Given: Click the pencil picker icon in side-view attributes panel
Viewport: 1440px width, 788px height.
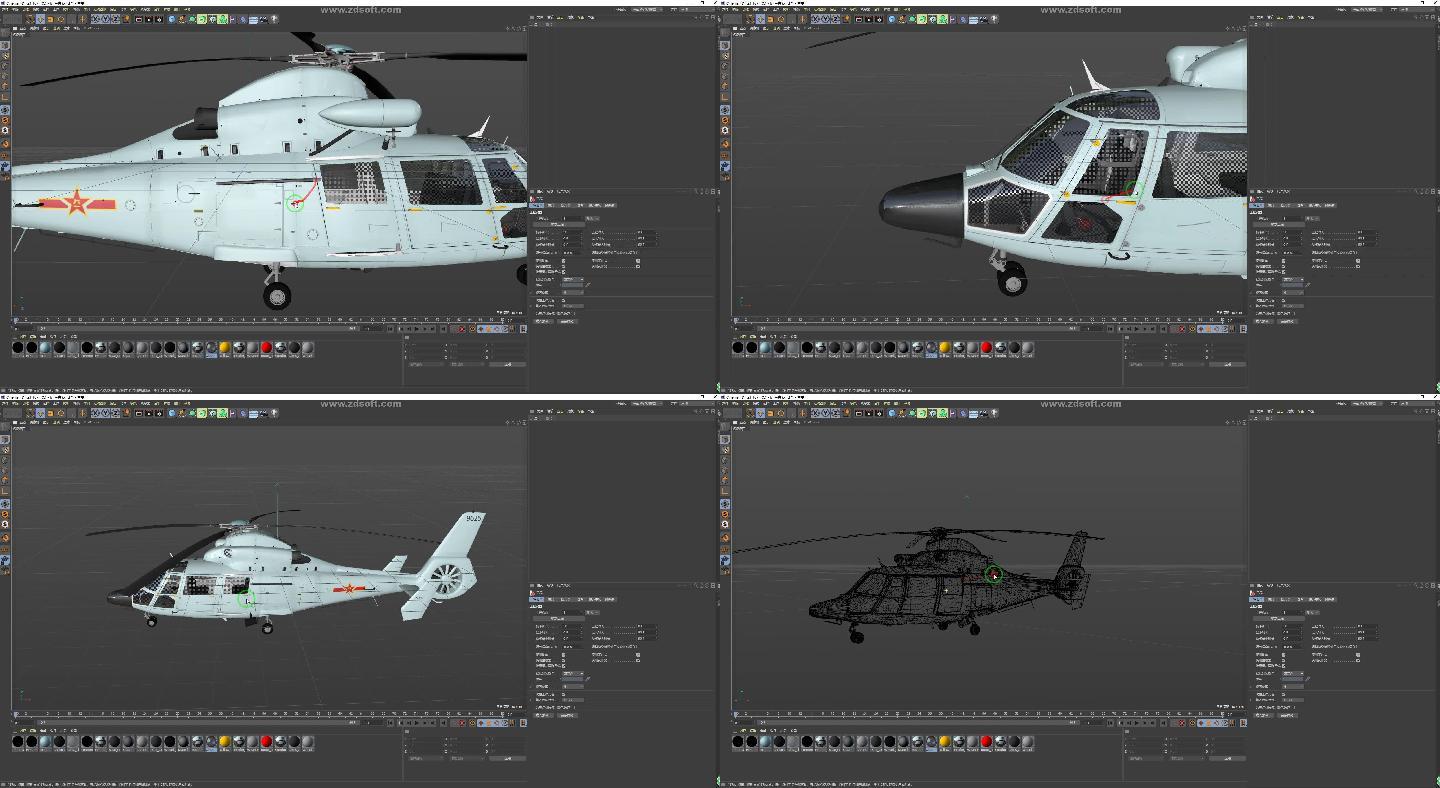Looking at the screenshot, I should tap(588, 285).
